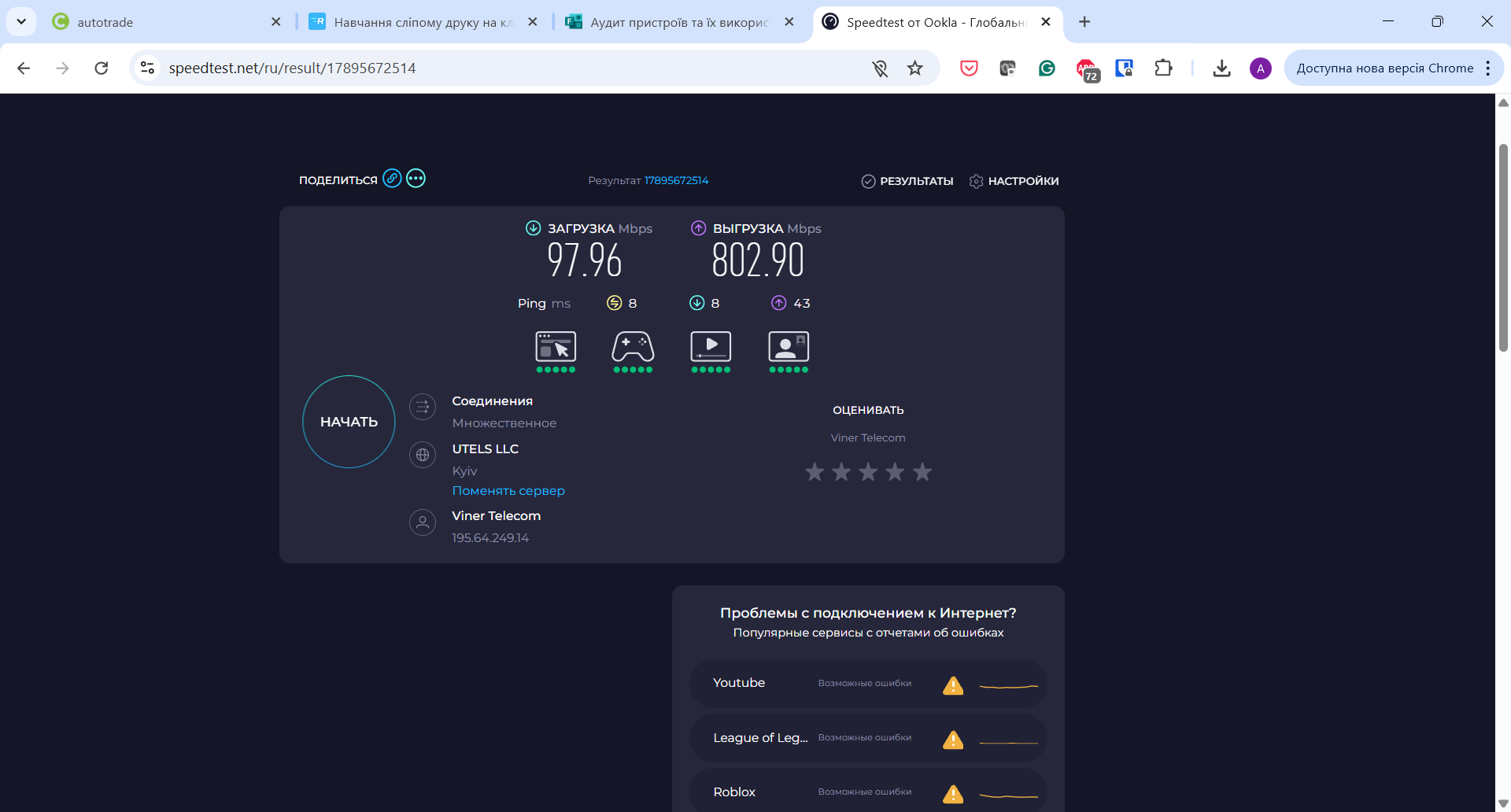This screenshot has height=812, width=1511.
Task: Click the Youtube warning triangle icon
Action: 953,685
